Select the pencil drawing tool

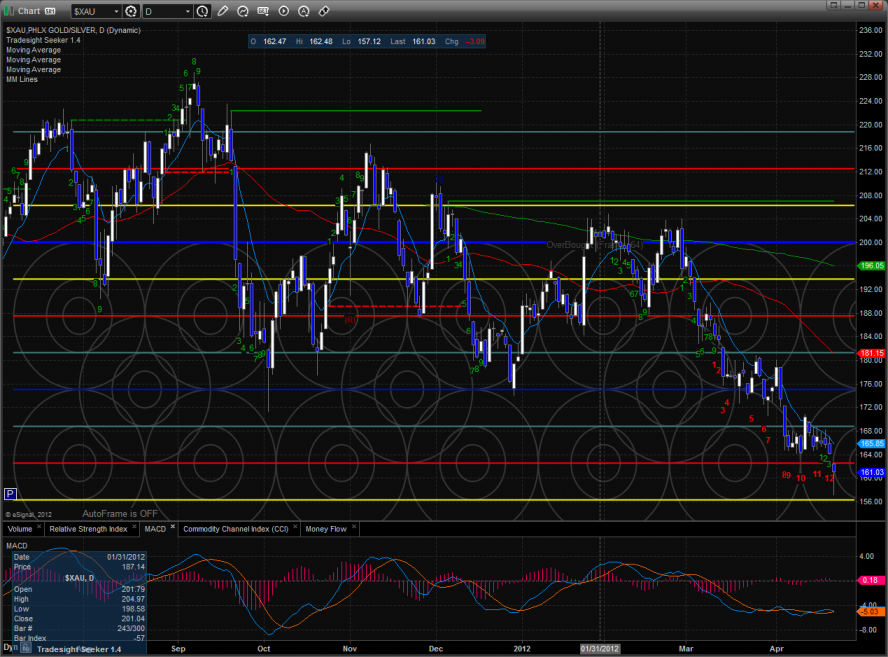pyautogui.click(x=222, y=11)
